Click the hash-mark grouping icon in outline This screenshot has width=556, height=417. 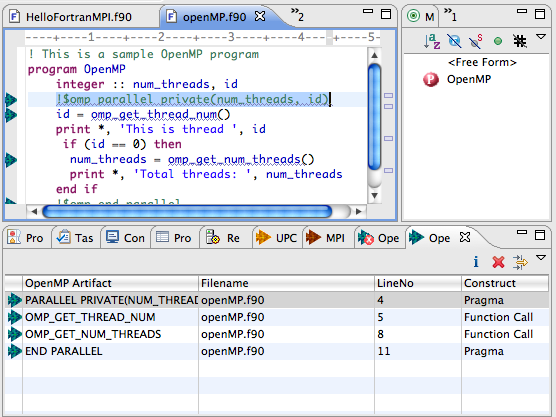coord(520,41)
